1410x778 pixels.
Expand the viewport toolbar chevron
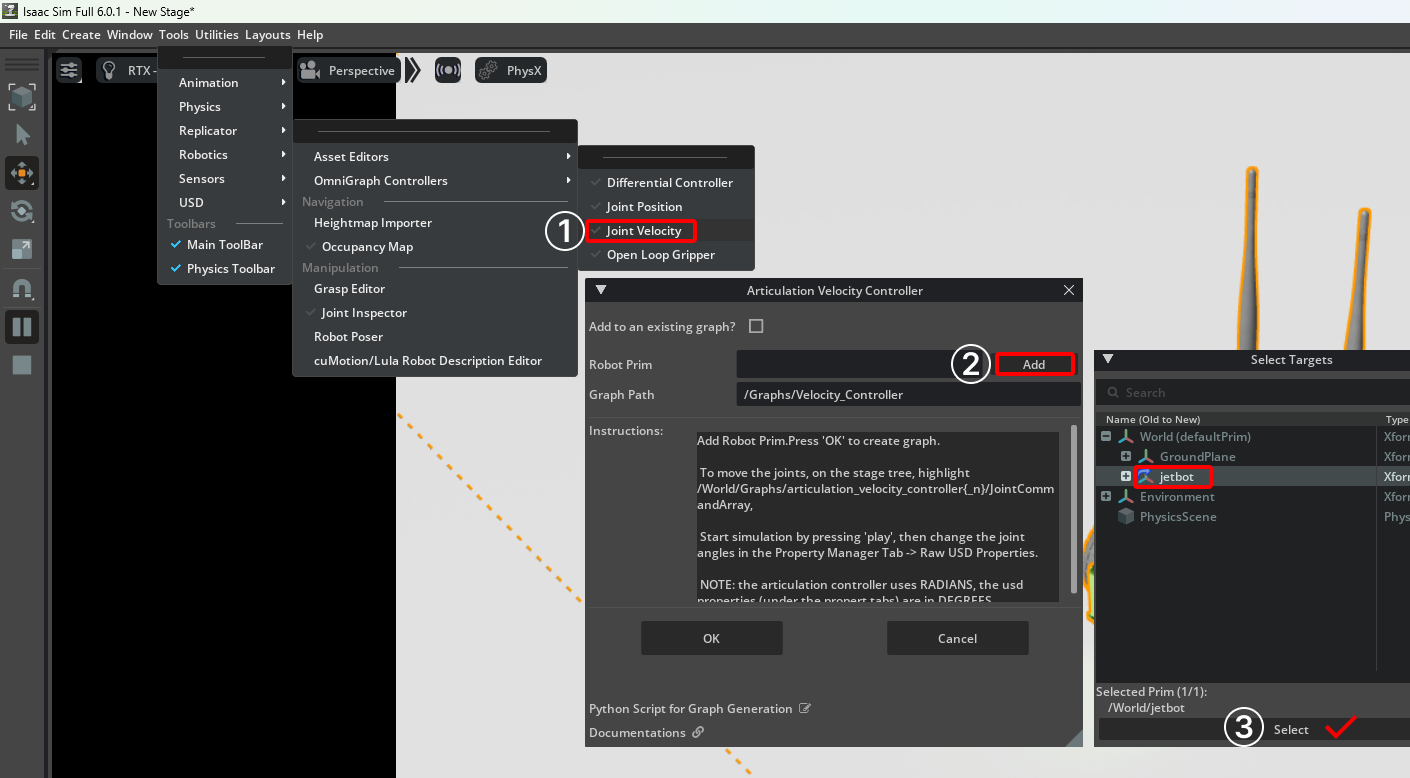click(413, 70)
